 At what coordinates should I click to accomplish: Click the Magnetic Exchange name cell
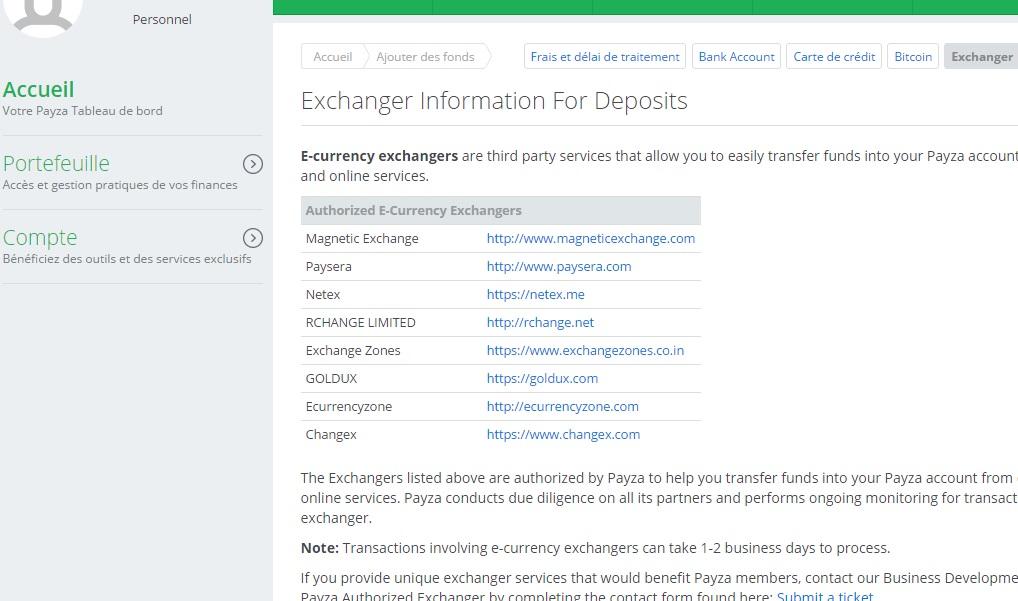362,239
